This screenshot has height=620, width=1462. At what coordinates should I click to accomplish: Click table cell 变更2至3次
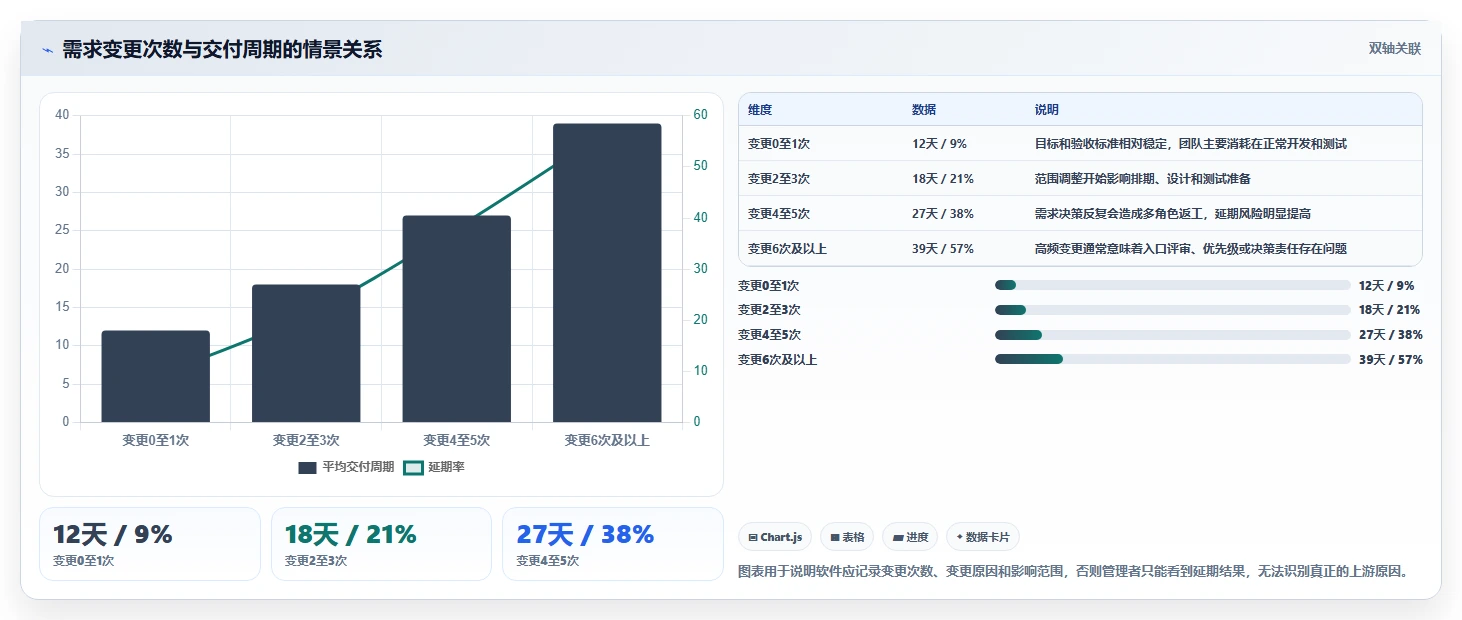point(779,179)
